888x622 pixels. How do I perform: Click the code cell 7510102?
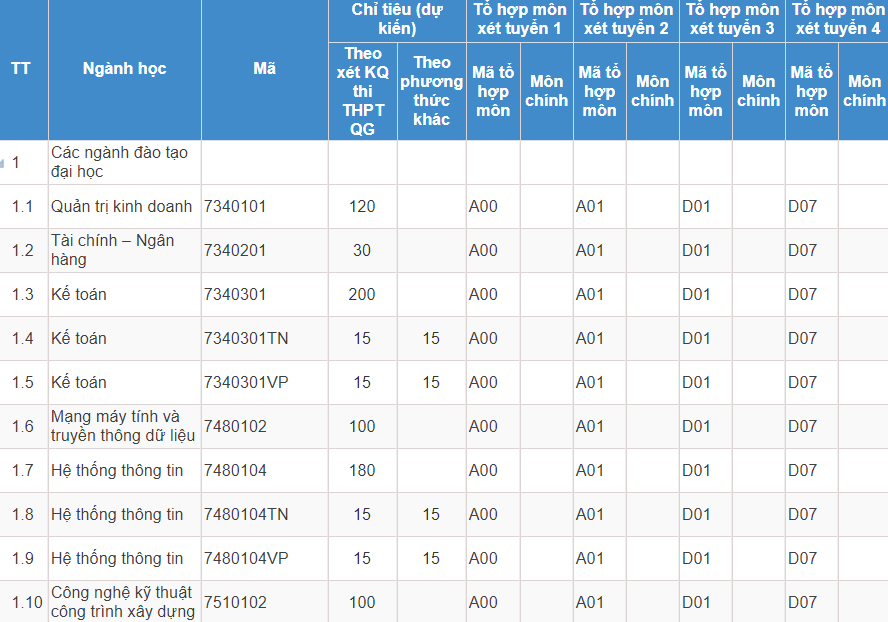pos(235,602)
